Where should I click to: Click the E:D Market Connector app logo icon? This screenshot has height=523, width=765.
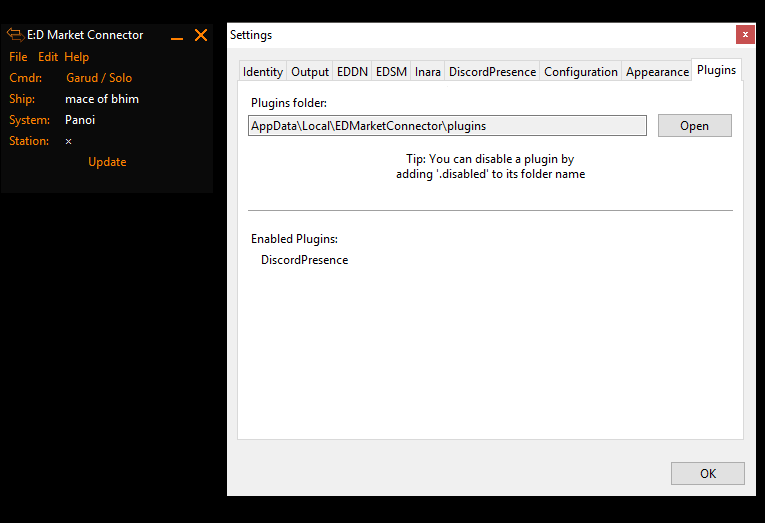[15, 35]
